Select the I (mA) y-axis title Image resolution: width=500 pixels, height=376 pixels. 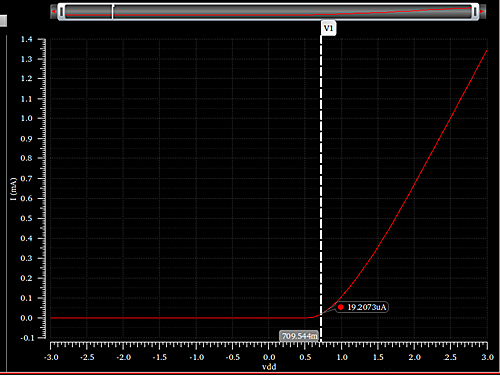(13, 189)
